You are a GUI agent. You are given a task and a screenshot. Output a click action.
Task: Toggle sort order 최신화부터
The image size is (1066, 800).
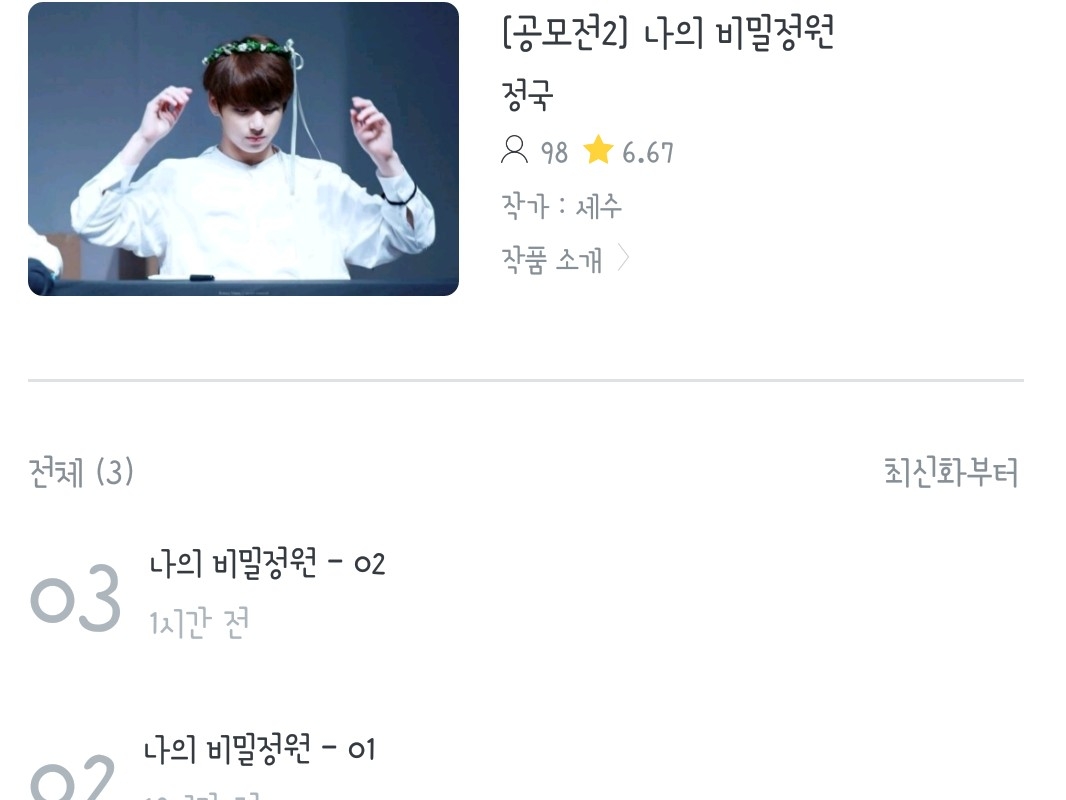[950, 472]
